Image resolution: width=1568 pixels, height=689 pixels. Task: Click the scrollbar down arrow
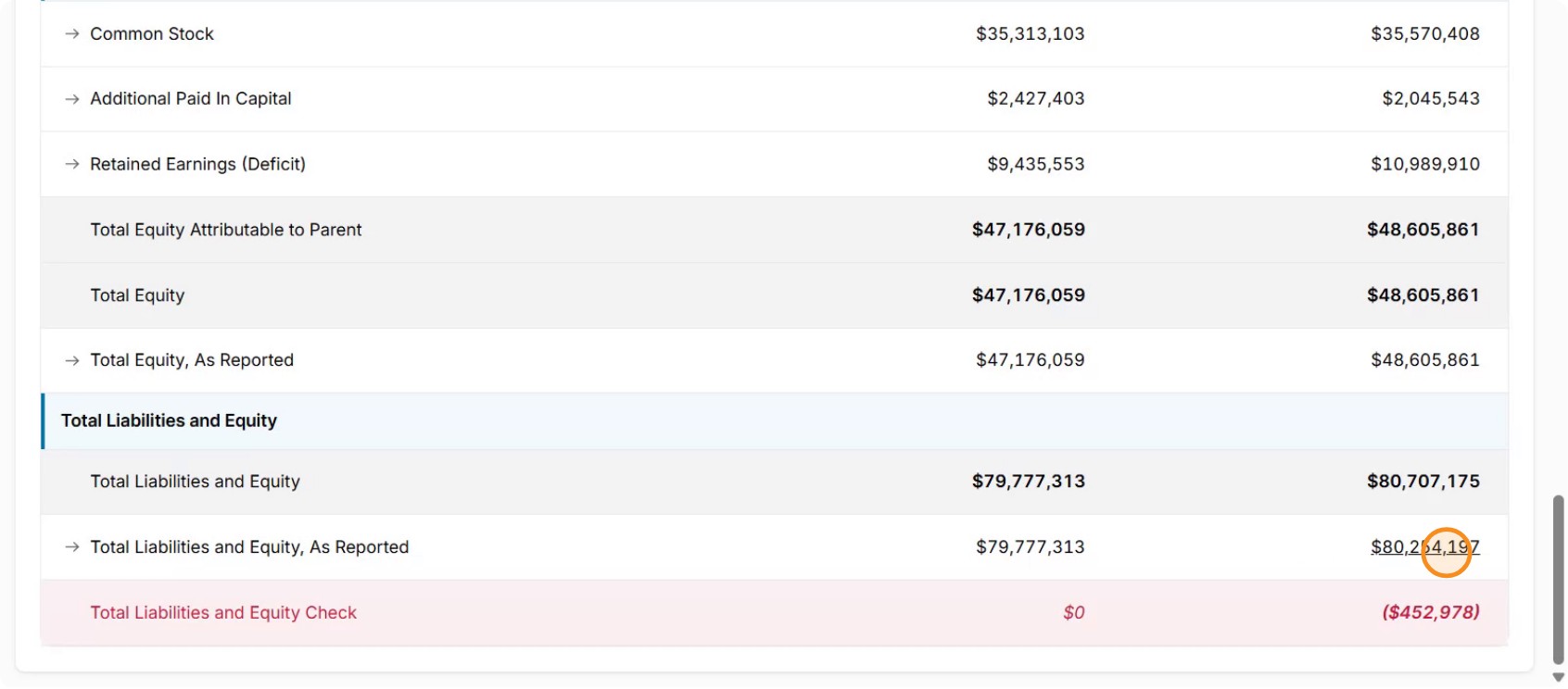point(1558,678)
